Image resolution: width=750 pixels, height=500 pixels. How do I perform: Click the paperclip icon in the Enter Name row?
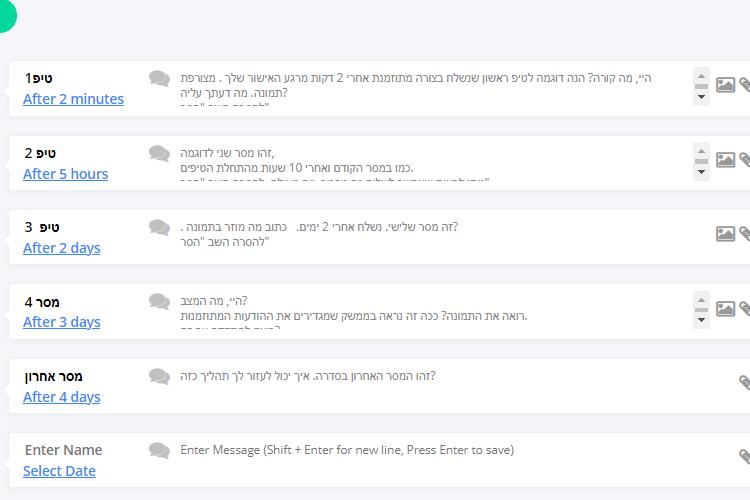(744, 456)
